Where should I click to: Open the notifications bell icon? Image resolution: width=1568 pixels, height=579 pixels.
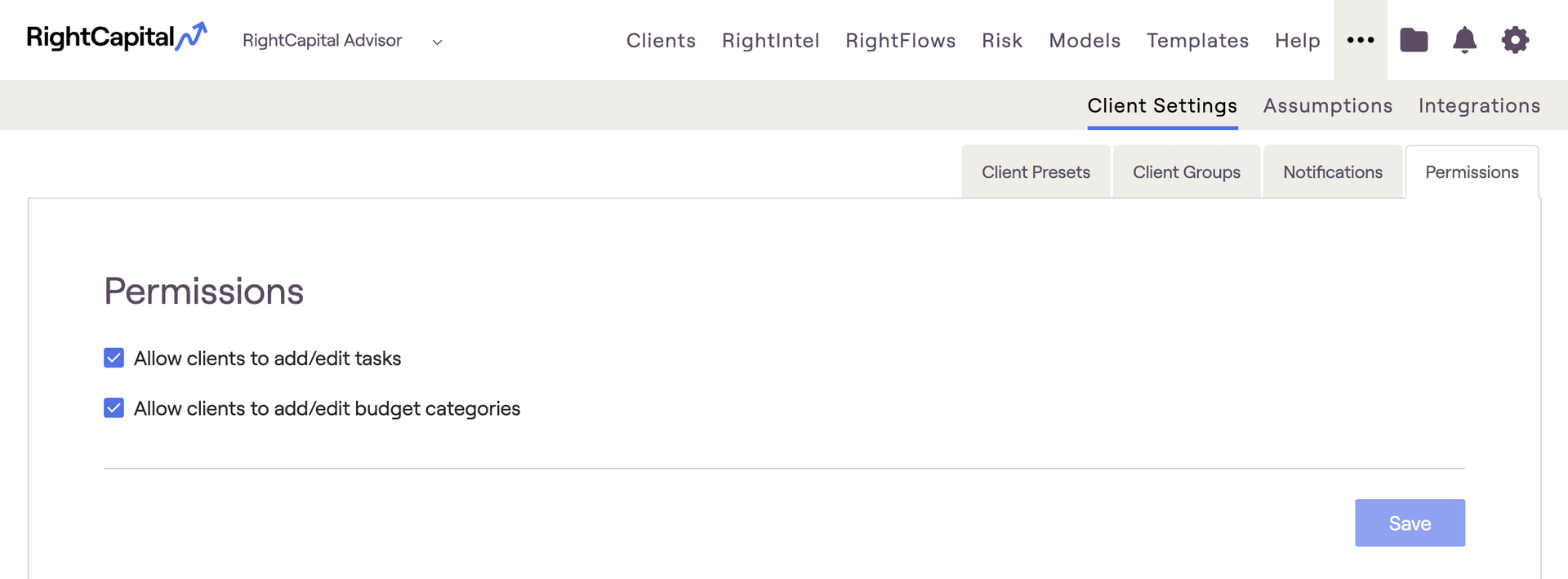point(1464,40)
